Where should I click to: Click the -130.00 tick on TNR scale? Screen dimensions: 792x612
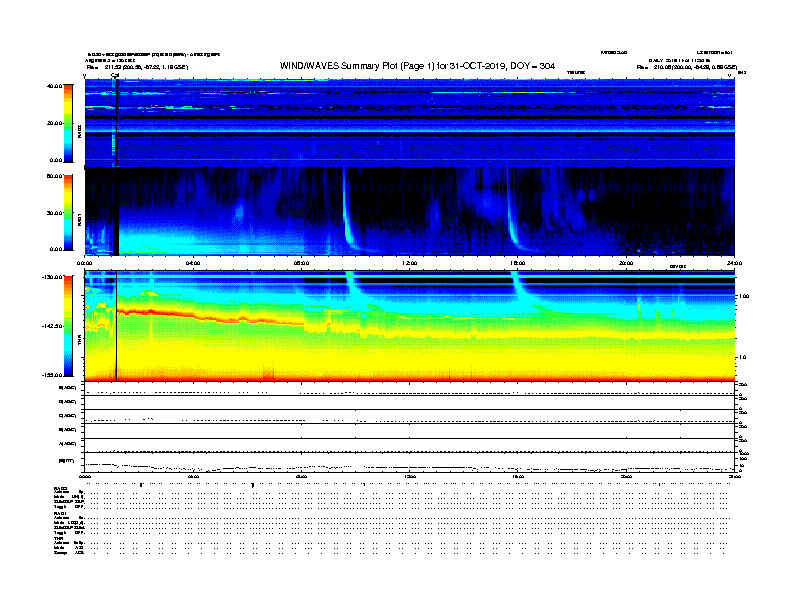coord(53,277)
